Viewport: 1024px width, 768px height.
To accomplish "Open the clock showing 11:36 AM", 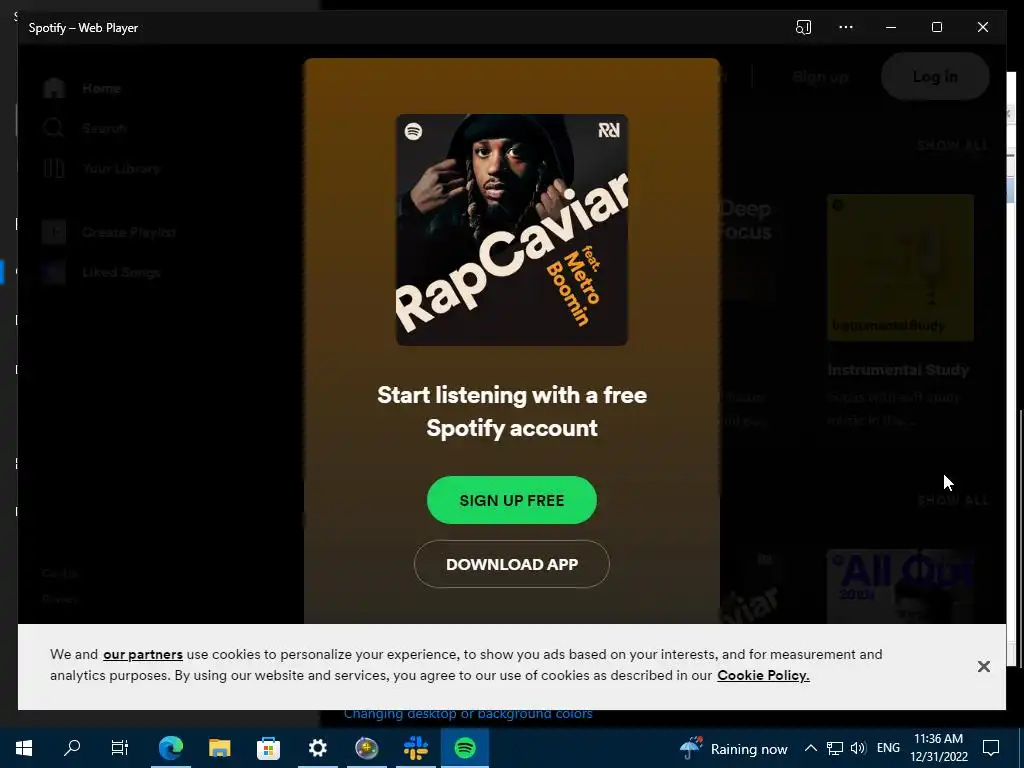I will pos(938,748).
